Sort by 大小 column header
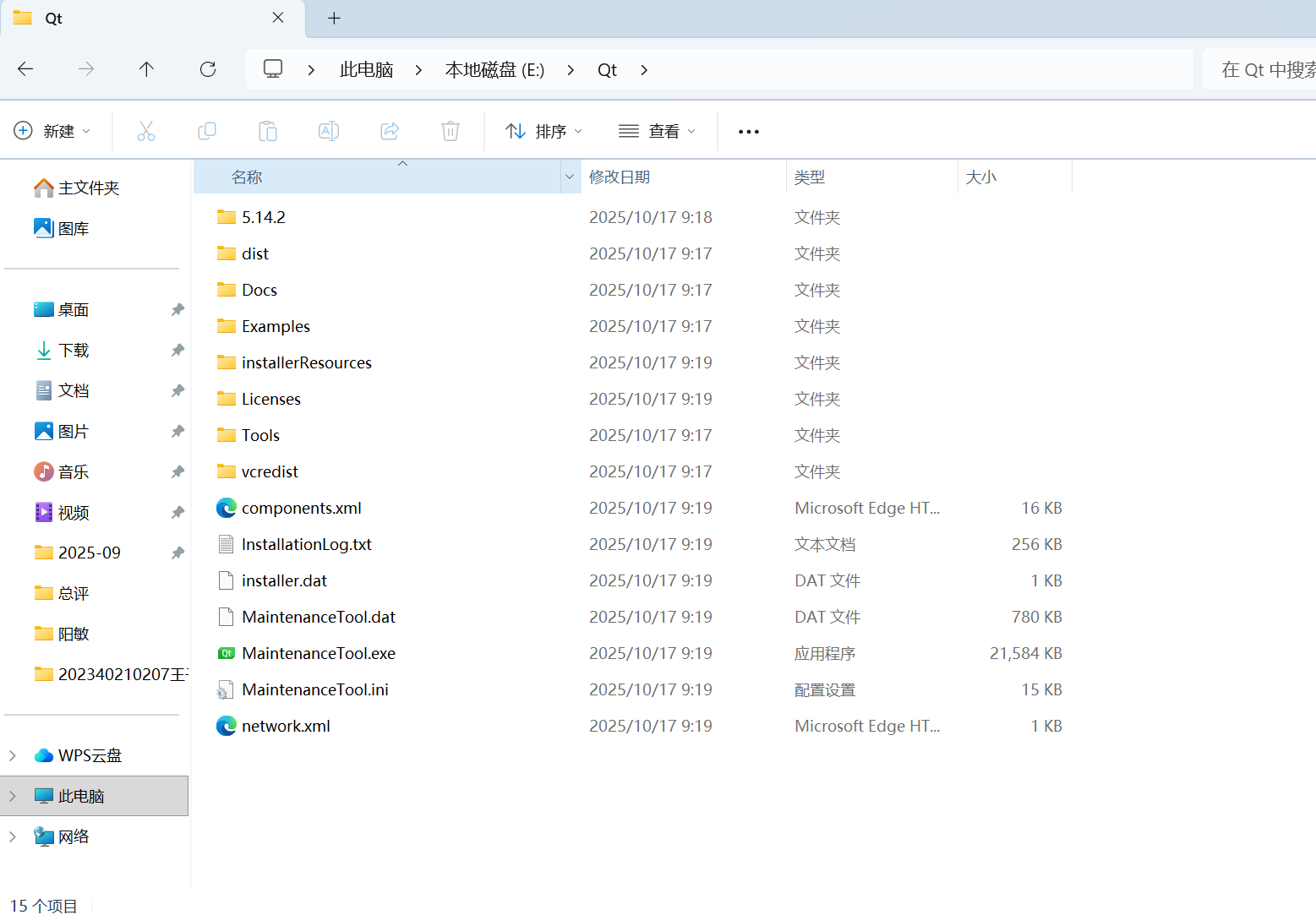This screenshot has height=915, width=1316. (x=1015, y=177)
